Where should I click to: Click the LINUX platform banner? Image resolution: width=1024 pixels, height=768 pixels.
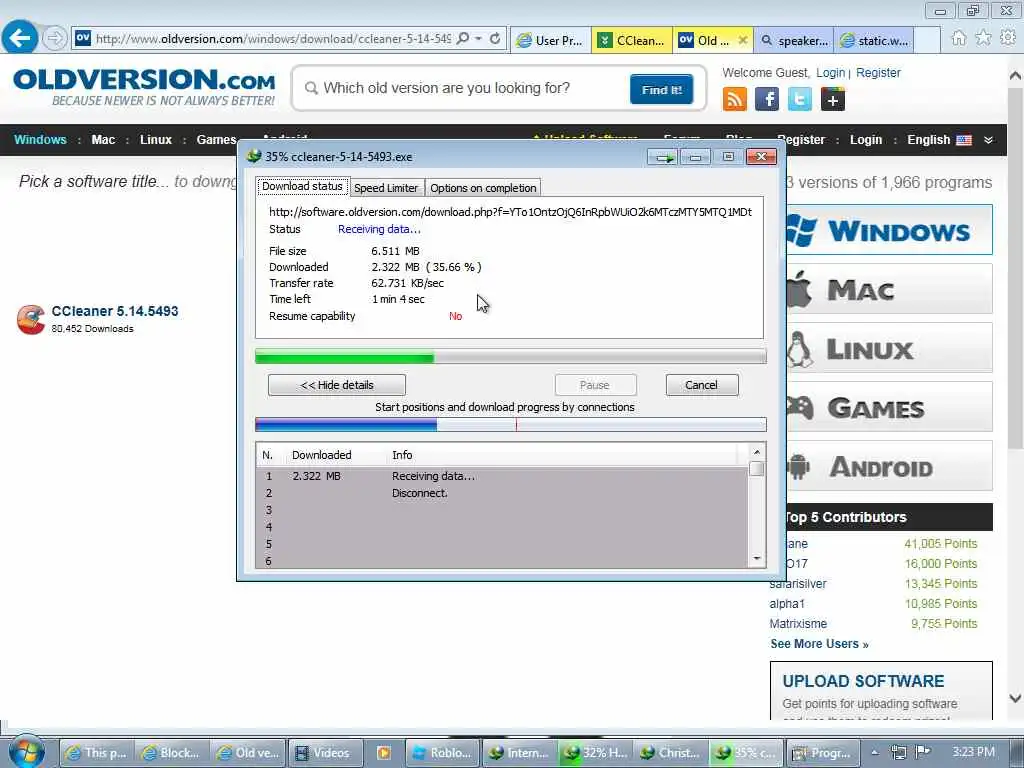[889, 347]
